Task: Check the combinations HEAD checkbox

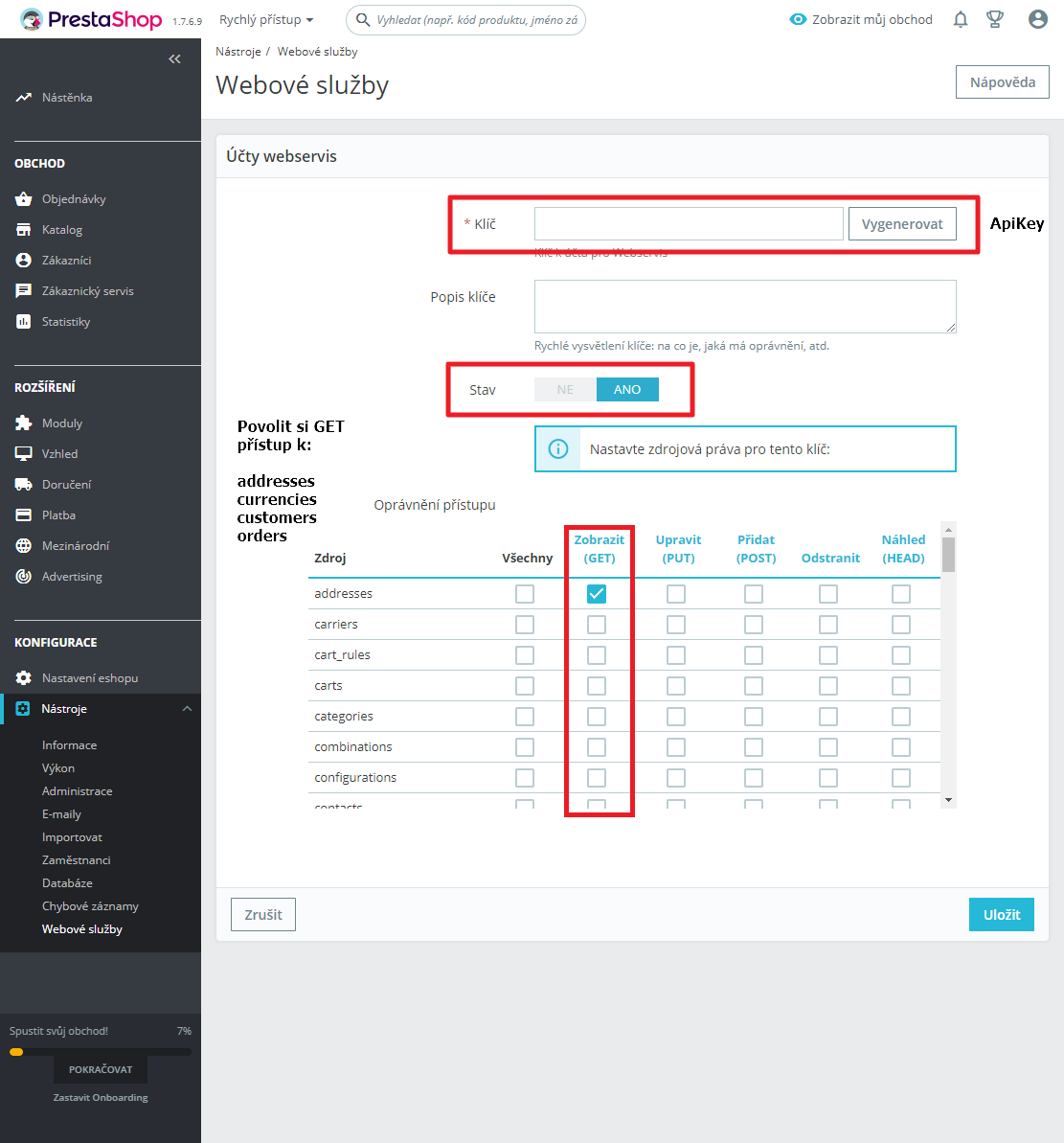Action: tap(901, 746)
